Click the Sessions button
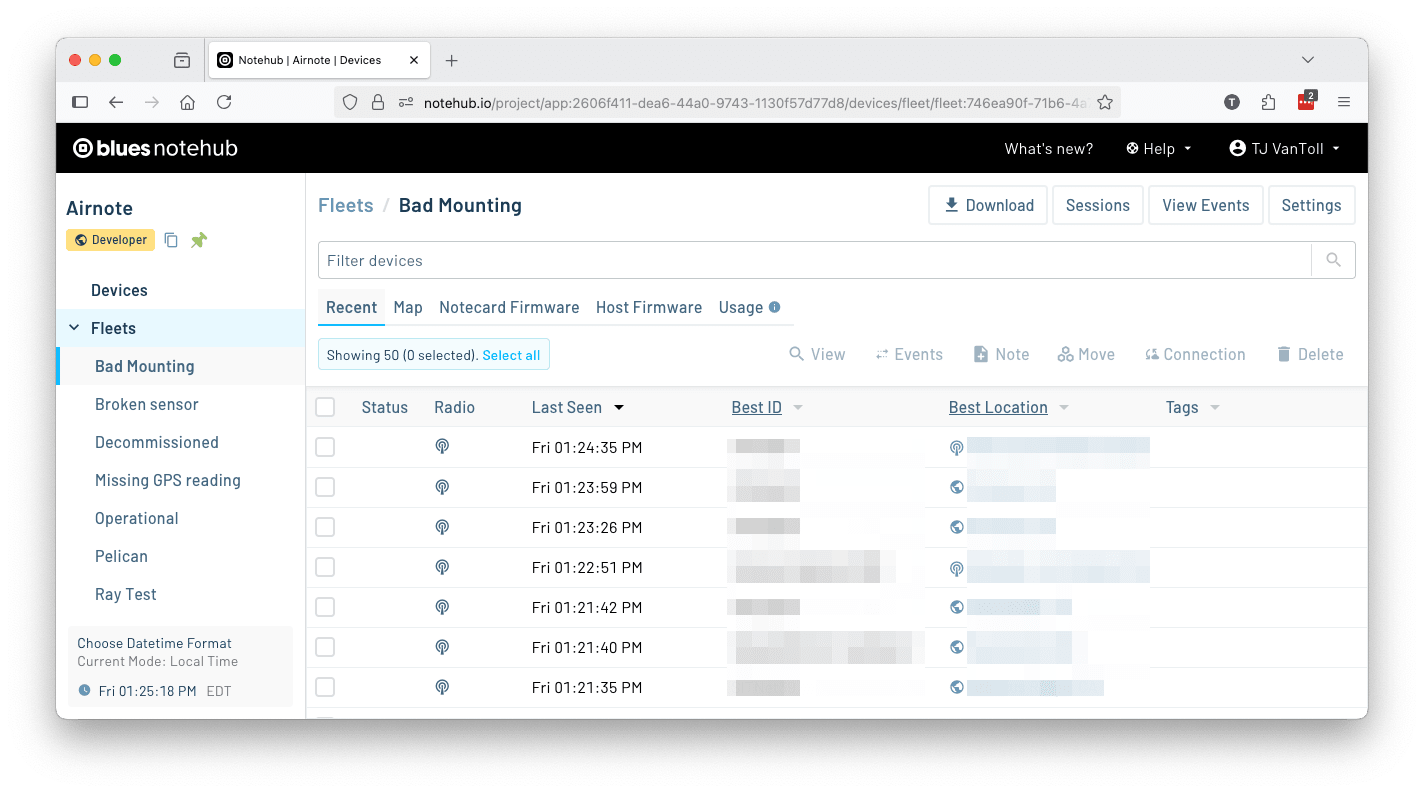The width and height of the screenshot is (1424, 793). click(x=1098, y=205)
